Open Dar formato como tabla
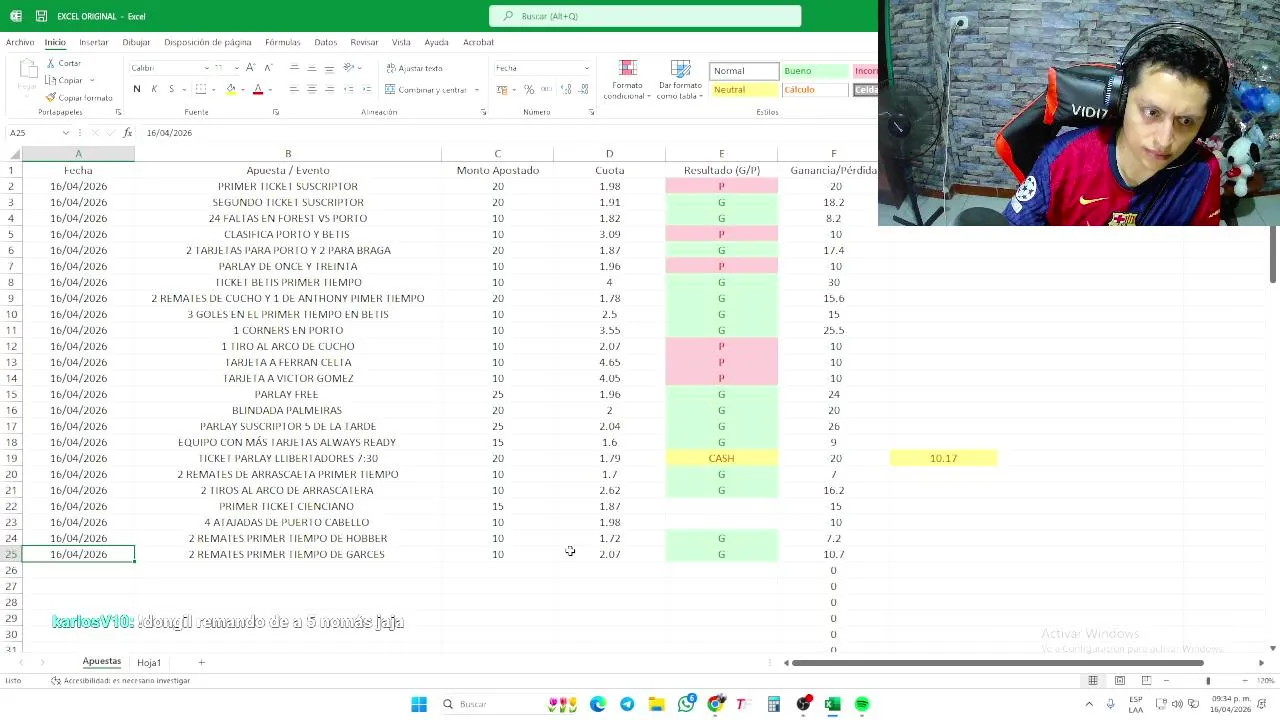Image resolution: width=1280 pixels, height=720 pixels. click(x=680, y=80)
